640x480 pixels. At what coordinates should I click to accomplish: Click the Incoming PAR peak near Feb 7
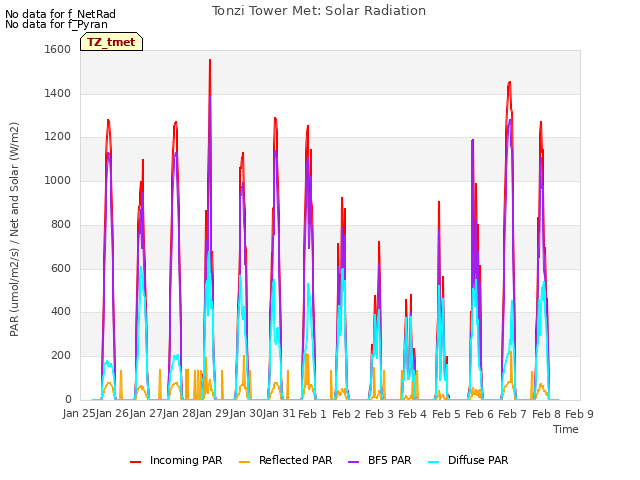tap(509, 83)
